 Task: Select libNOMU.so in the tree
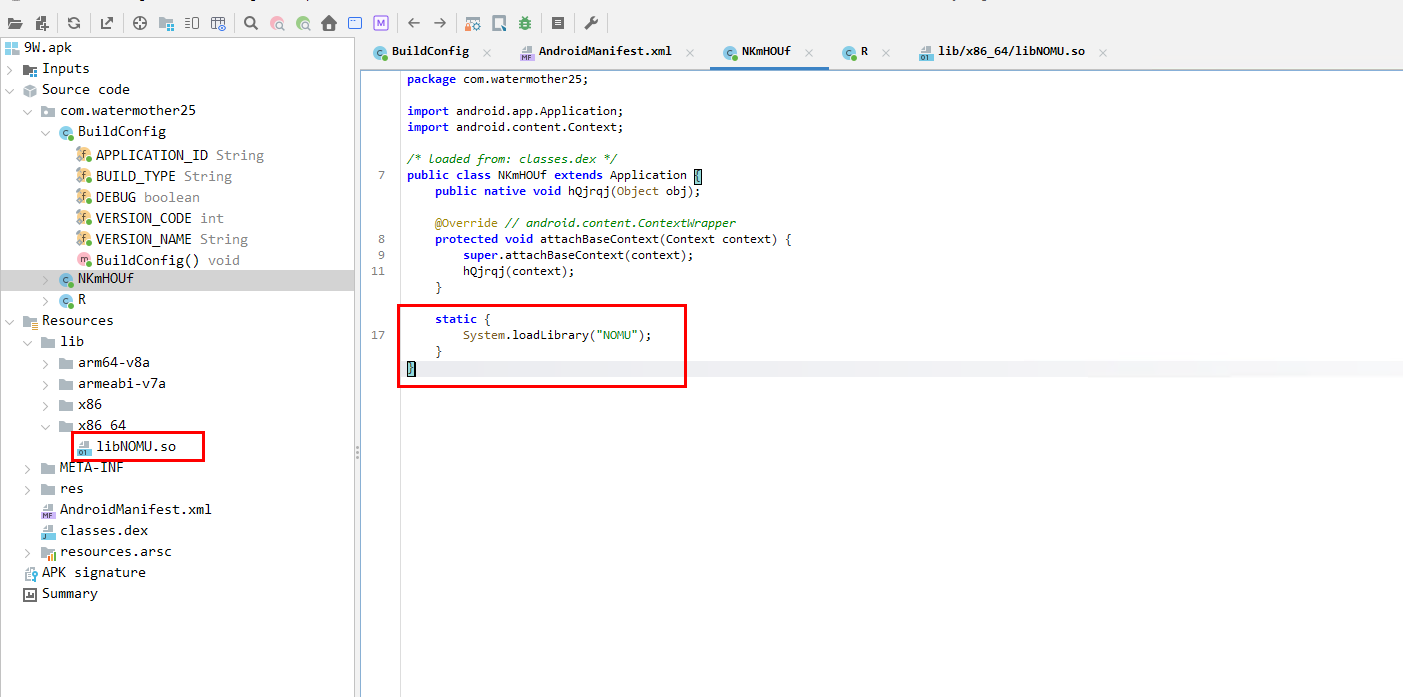135,446
